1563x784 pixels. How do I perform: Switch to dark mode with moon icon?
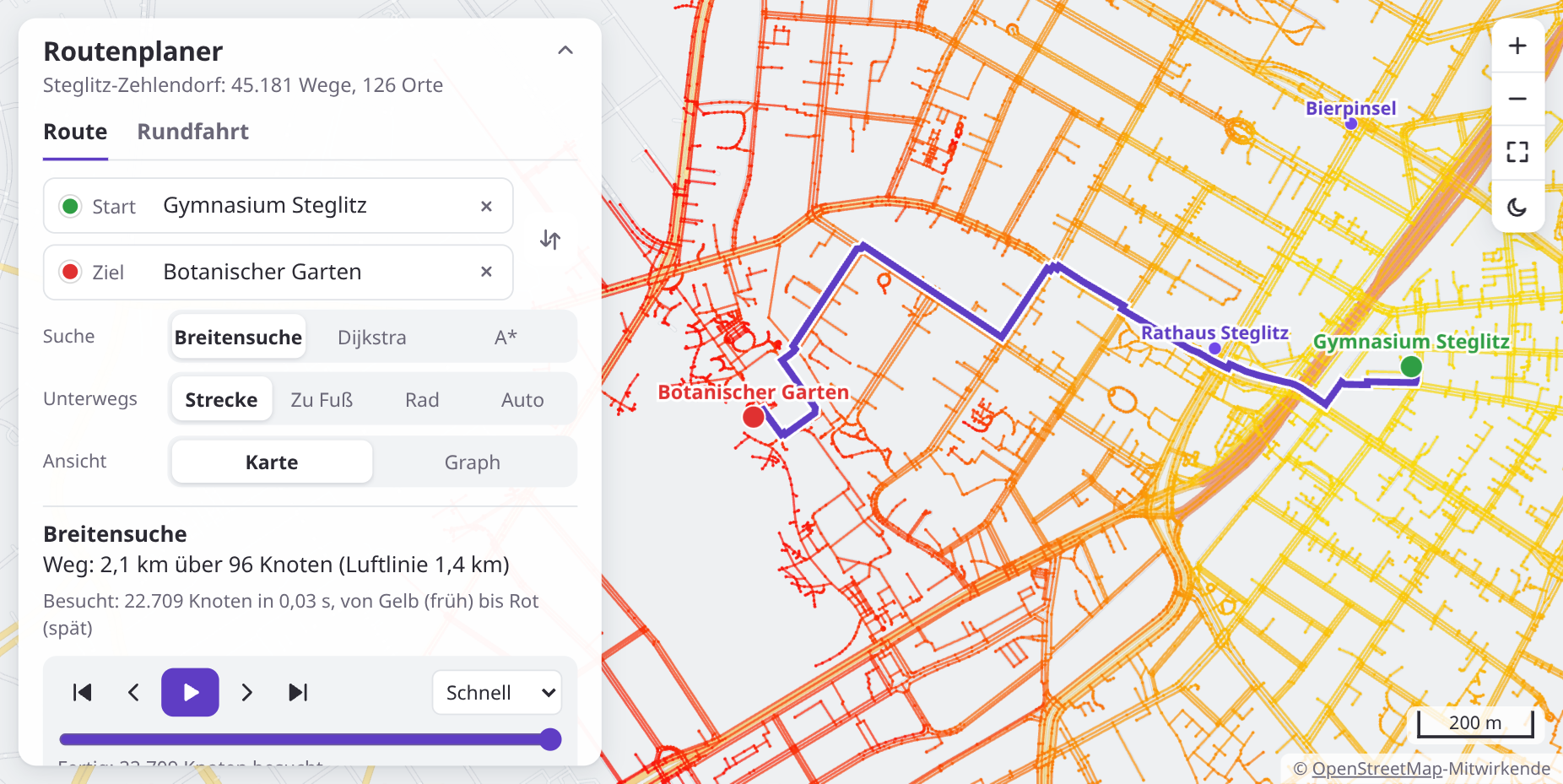tap(1517, 207)
